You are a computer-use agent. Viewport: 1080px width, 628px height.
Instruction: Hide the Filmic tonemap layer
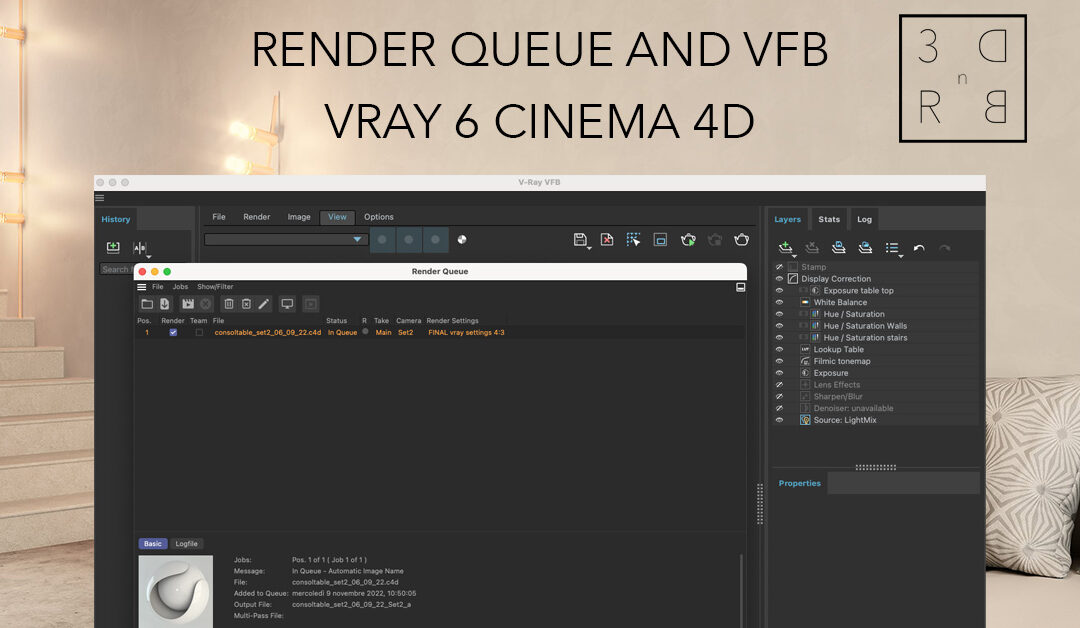[779, 361]
